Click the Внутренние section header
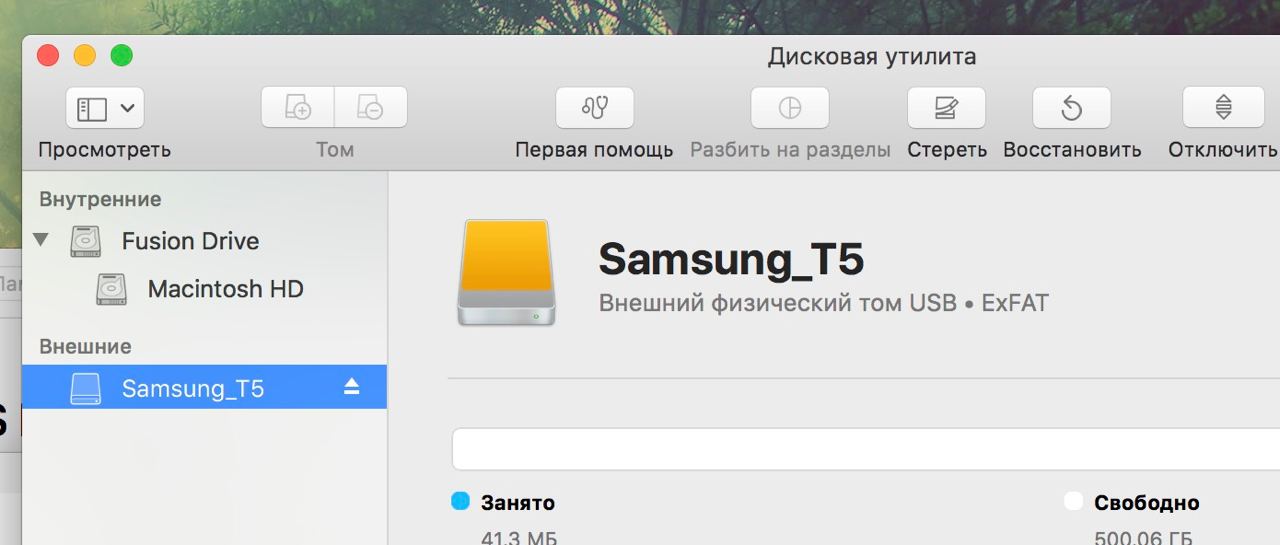The width and height of the screenshot is (1280, 545). (x=100, y=199)
